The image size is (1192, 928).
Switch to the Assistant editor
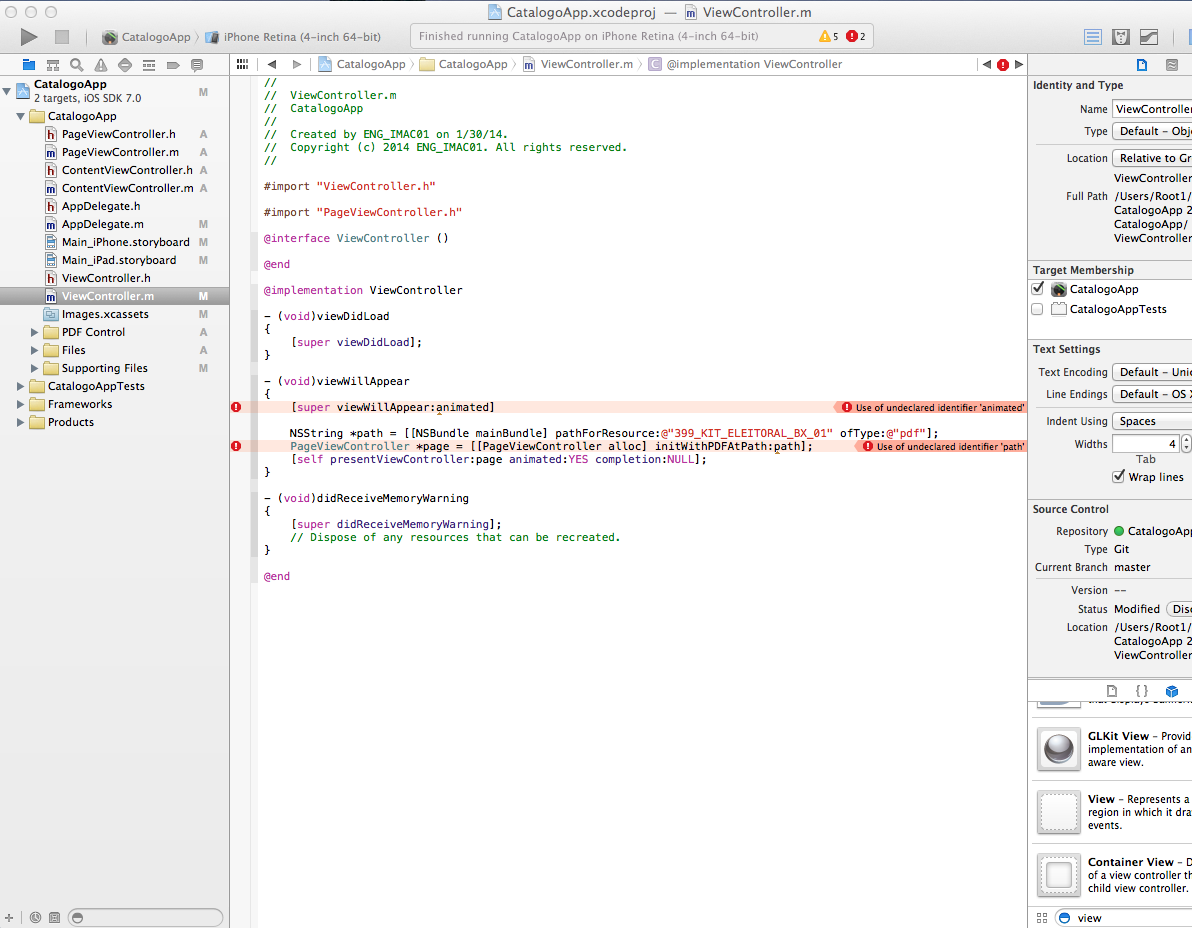point(1121,37)
